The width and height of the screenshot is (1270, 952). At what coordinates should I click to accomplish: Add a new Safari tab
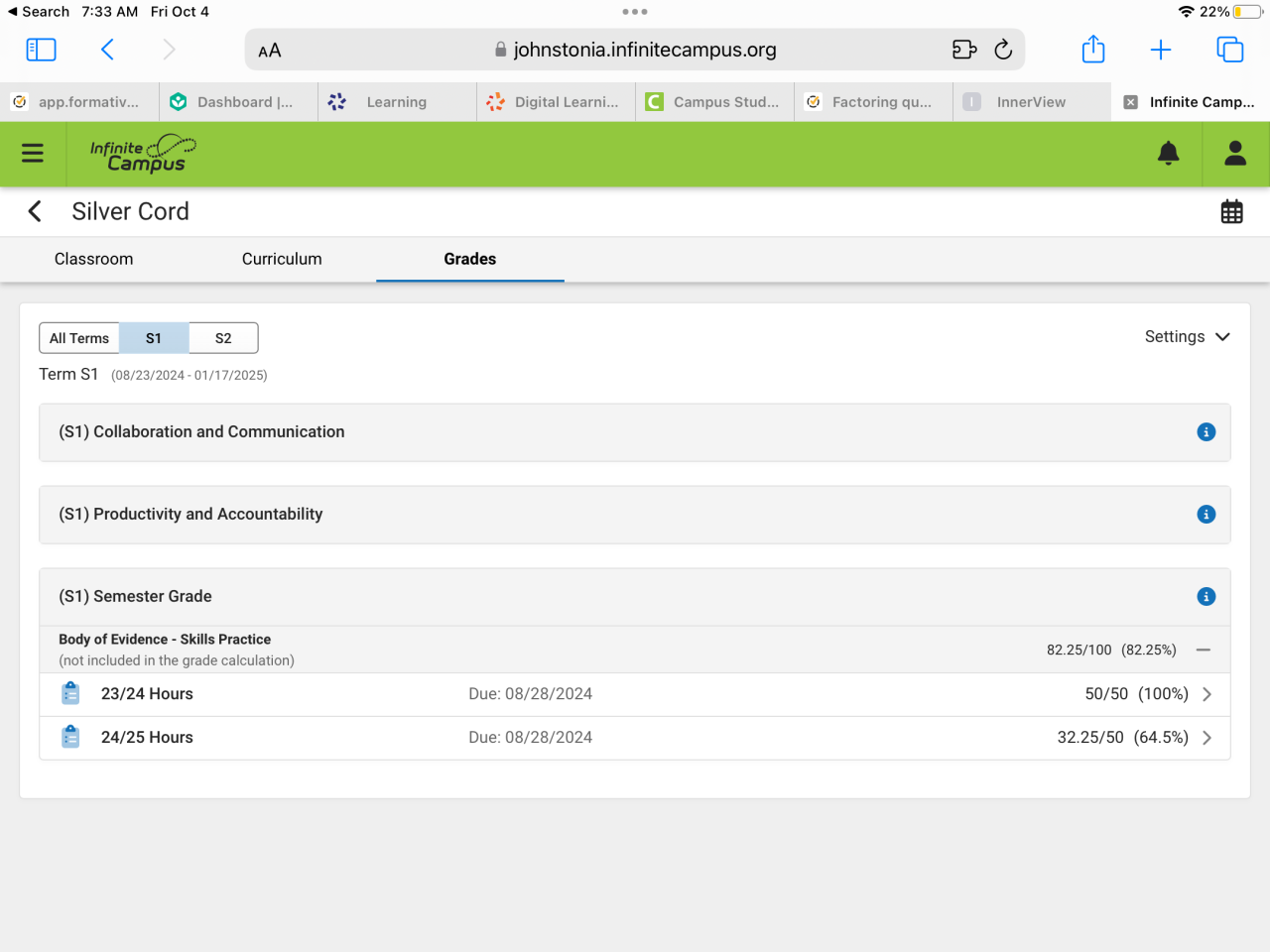1161,50
